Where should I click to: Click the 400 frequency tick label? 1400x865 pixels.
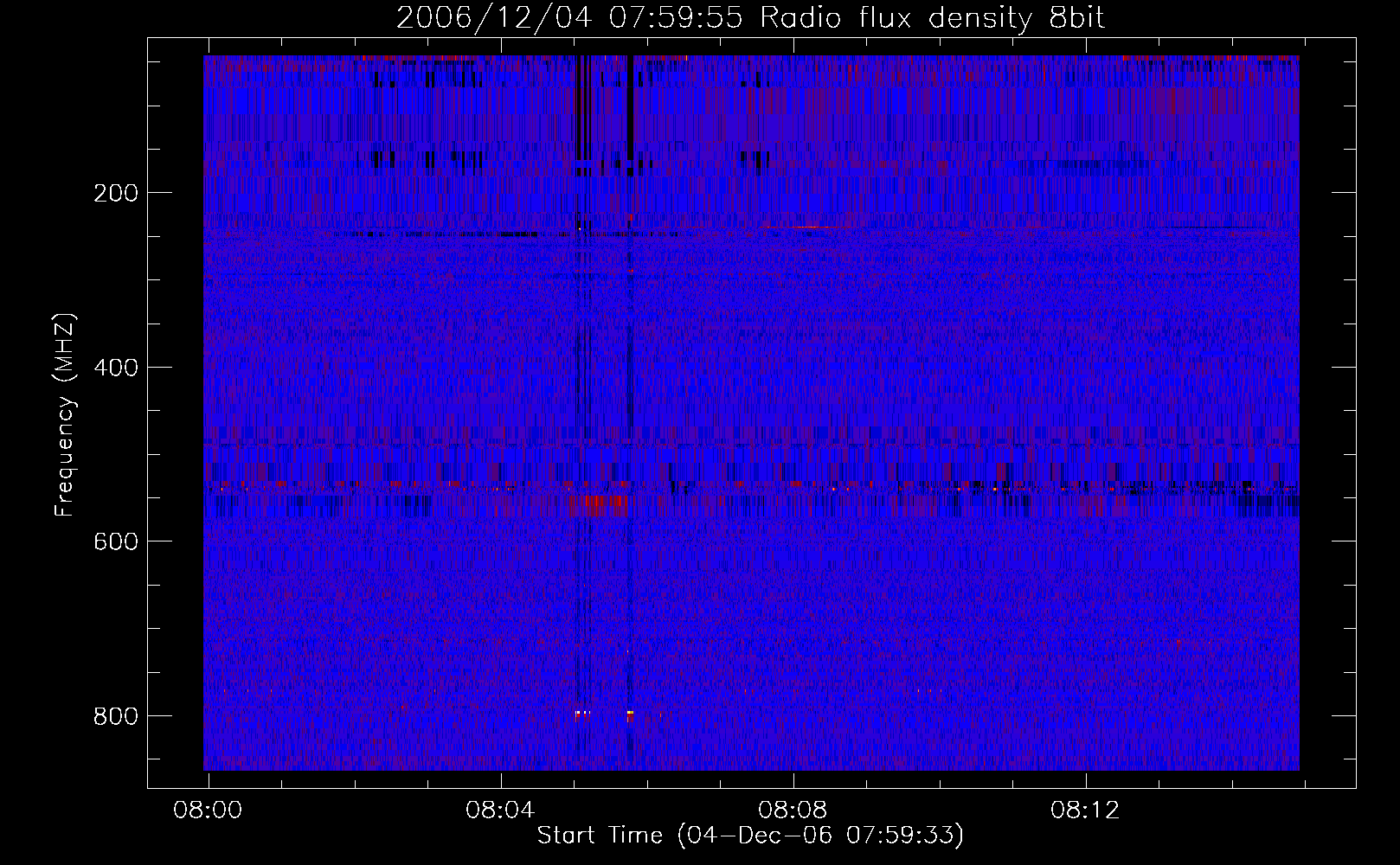115,368
